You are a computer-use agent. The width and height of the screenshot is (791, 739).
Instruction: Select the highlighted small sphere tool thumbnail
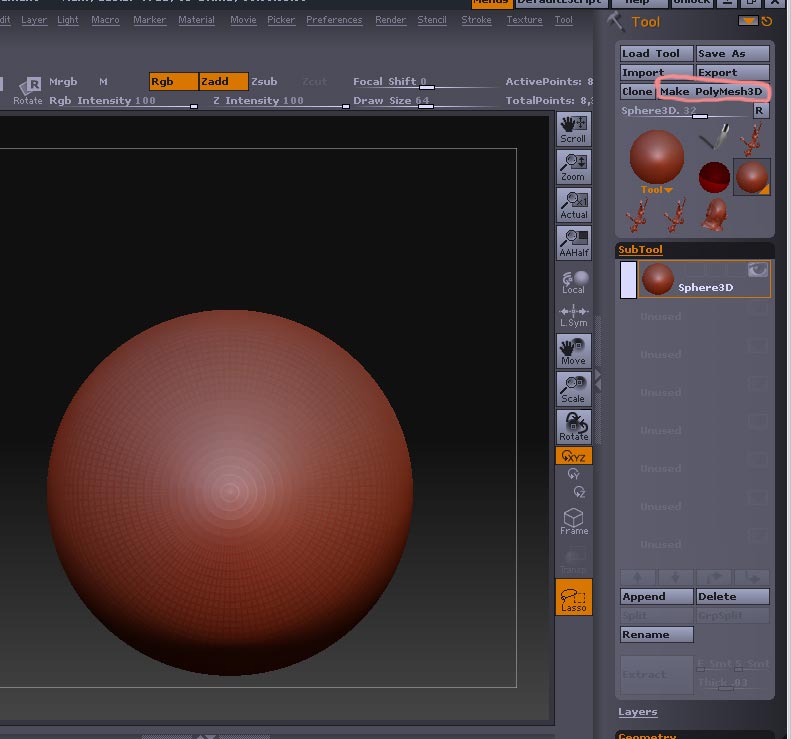[752, 177]
